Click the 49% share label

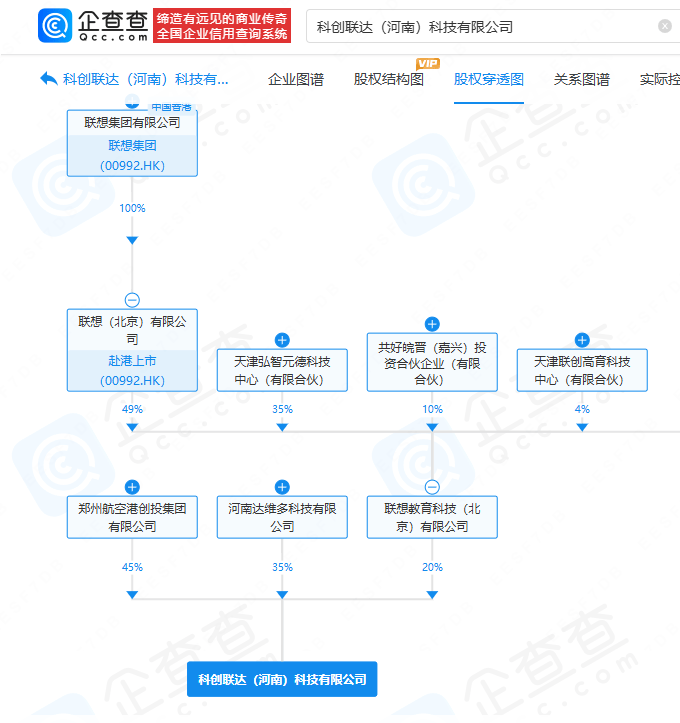coord(132,409)
